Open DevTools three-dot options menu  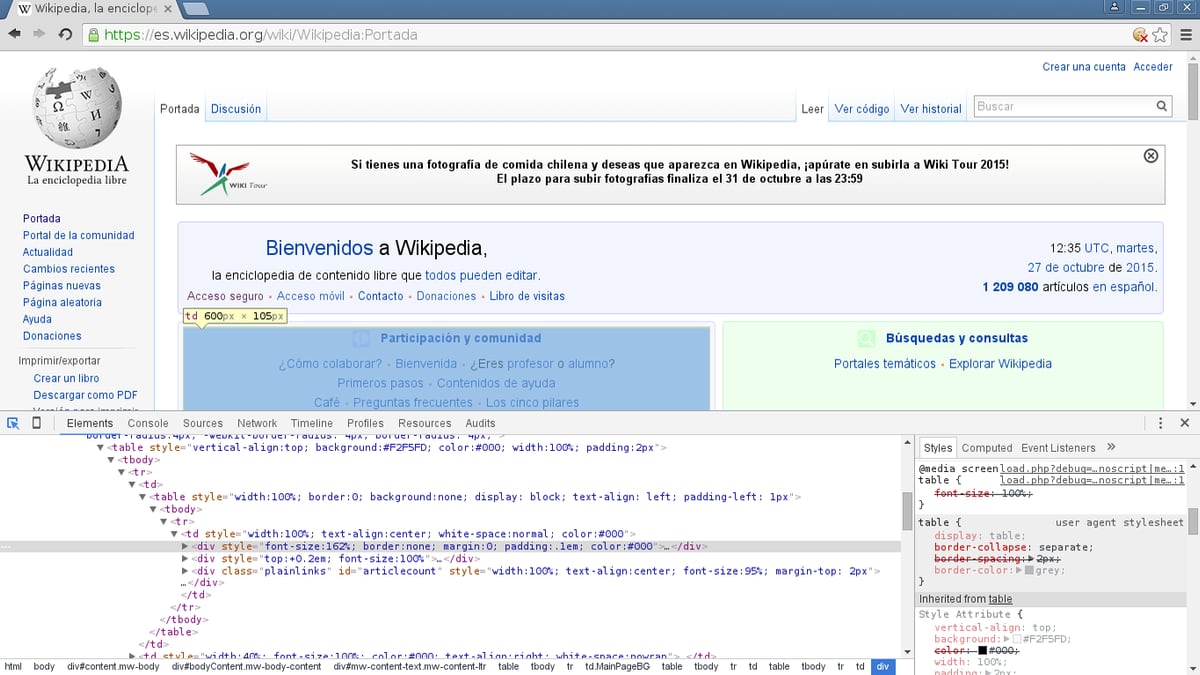pyautogui.click(x=1160, y=423)
